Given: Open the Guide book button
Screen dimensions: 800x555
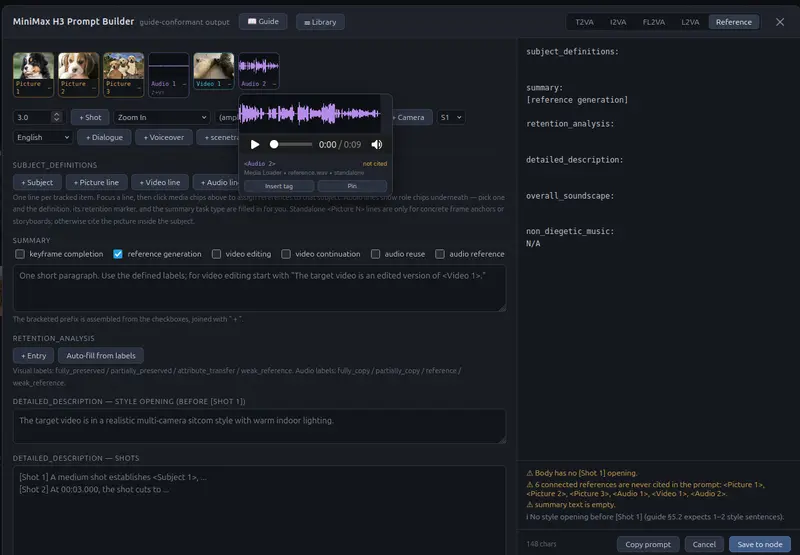Looking at the screenshot, I should click(263, 21).
